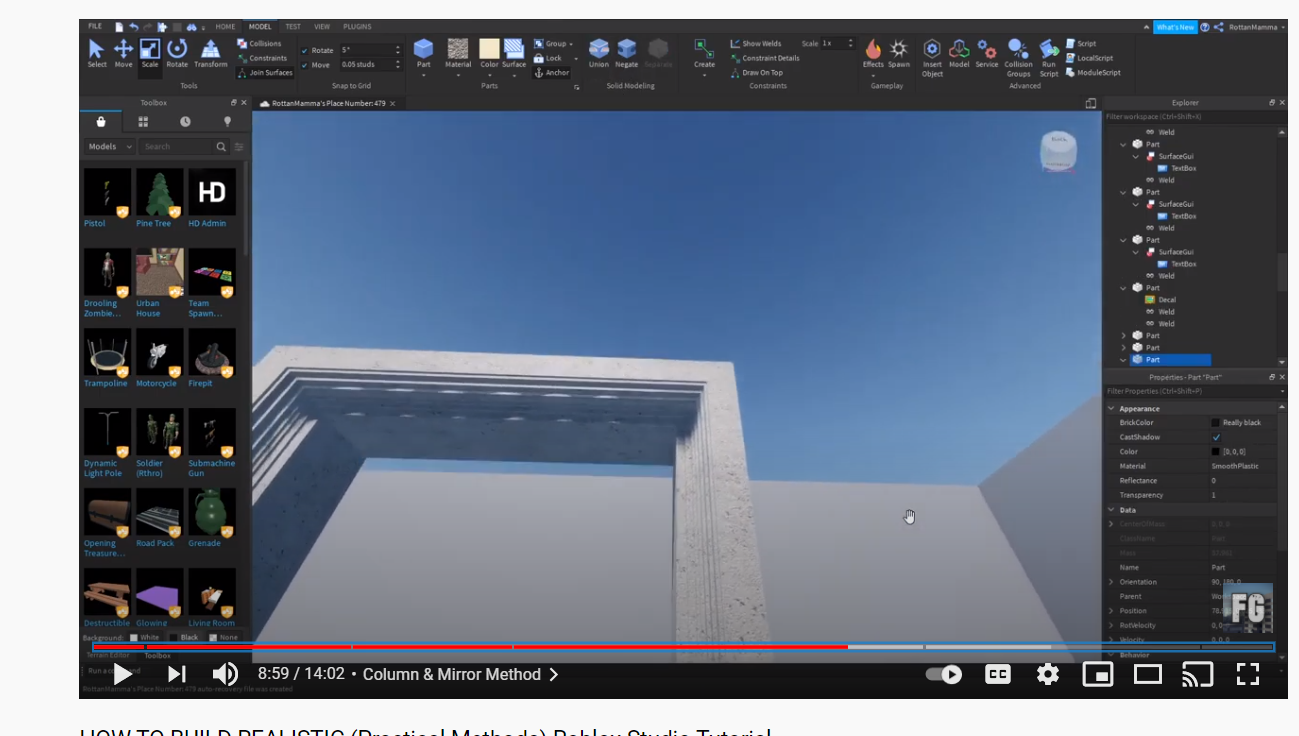Open the PLUGINS ribbon tab
This screenshot has height=736, width=1299.
click(357, 27)
